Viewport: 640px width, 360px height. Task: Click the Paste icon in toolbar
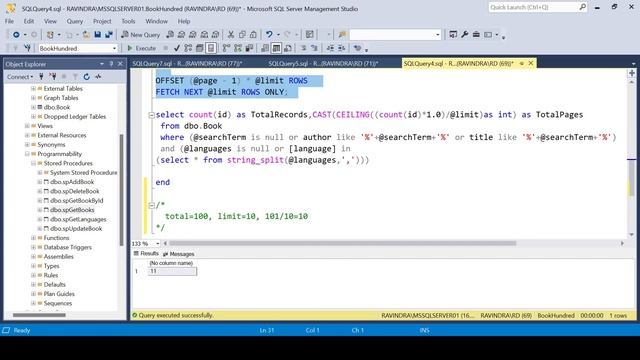pos(253,35)
